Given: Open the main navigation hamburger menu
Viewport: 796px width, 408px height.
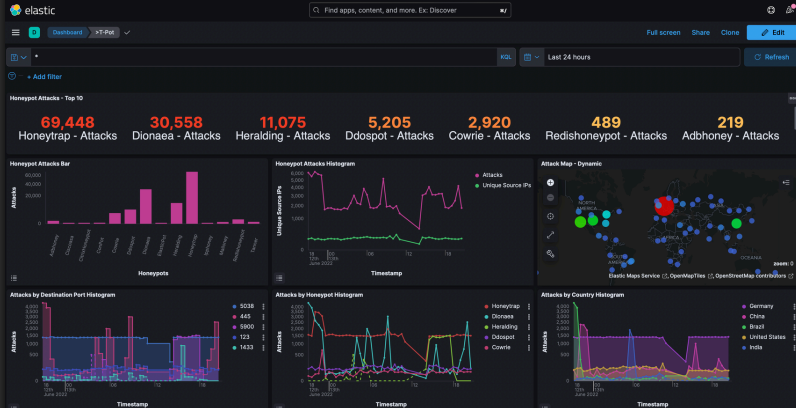Looking at the screenshot, I should pos(15,32).
